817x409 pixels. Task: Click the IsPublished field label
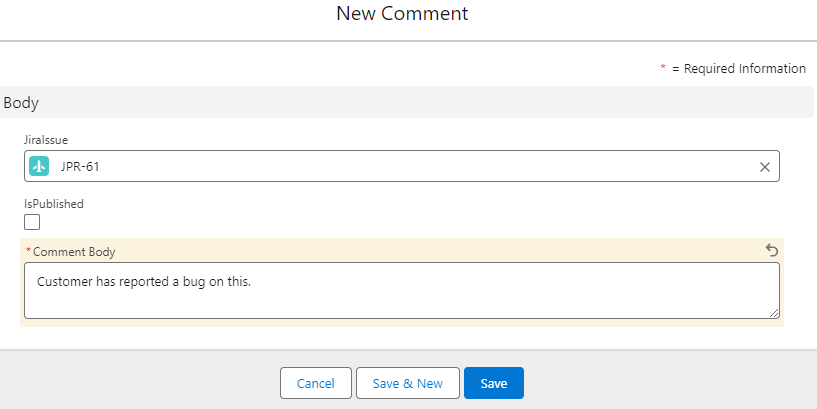click(54, 204)
